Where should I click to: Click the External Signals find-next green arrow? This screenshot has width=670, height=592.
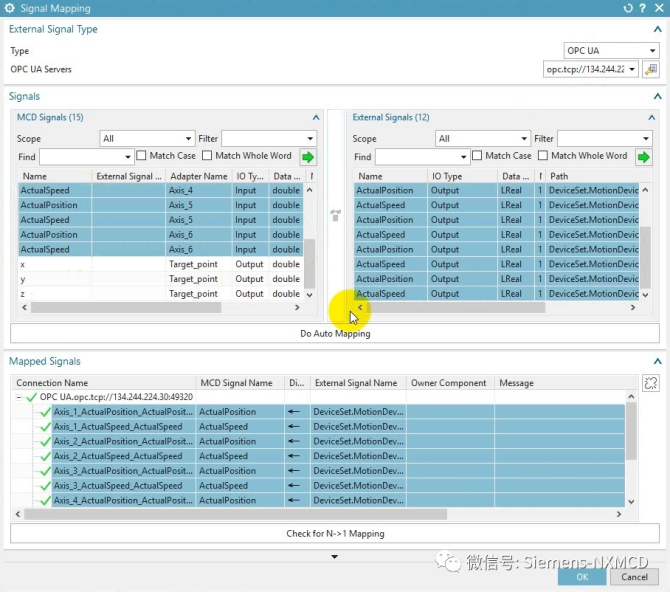(644, 157)
